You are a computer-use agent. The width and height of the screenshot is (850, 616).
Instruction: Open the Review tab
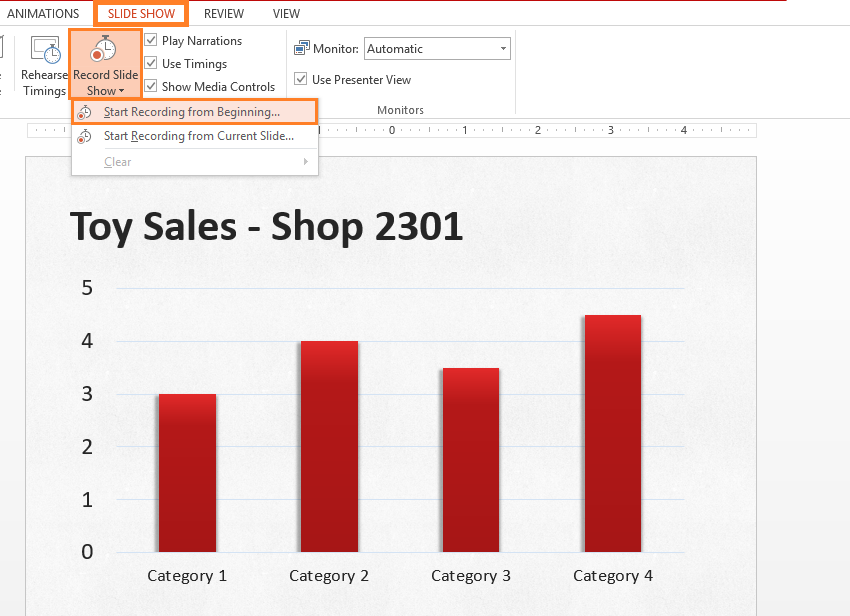click(224, 14)
